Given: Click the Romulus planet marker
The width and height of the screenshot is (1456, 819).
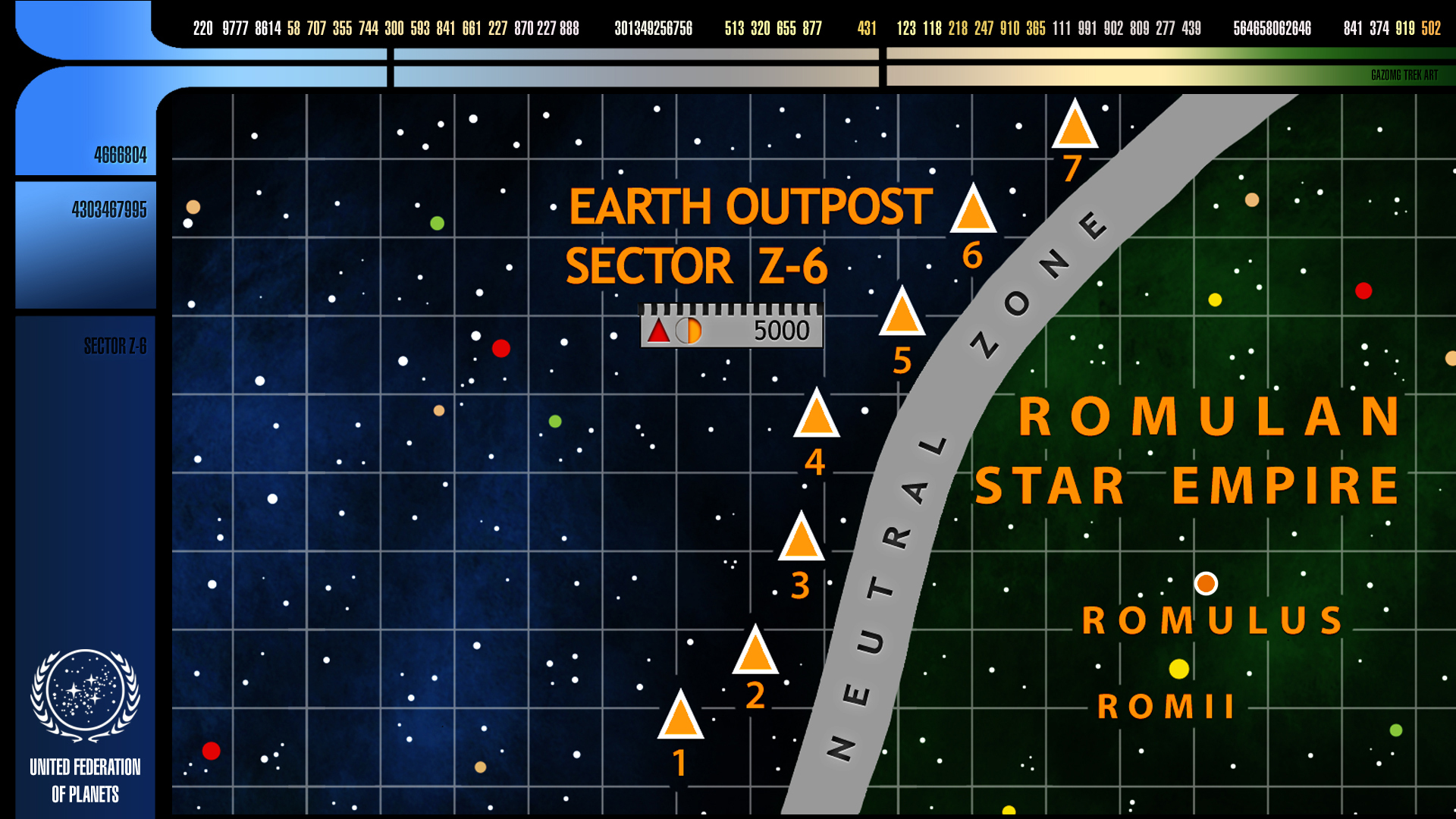Looking at the screenshot, I should pos(1206,583).
